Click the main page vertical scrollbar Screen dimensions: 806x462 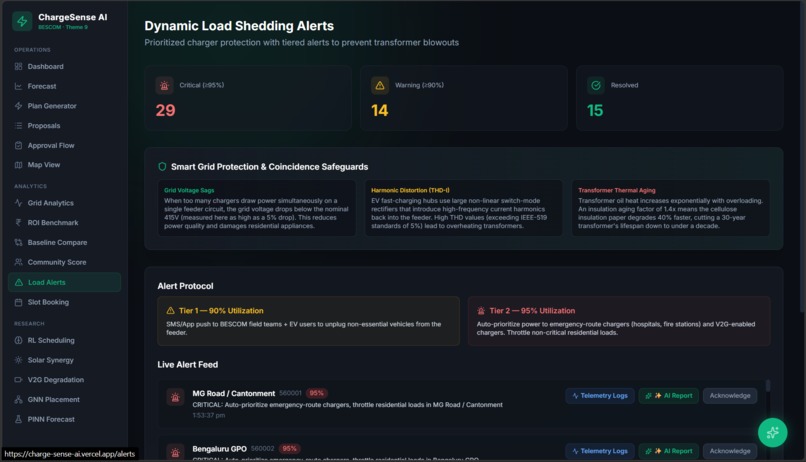pos(803,157)
